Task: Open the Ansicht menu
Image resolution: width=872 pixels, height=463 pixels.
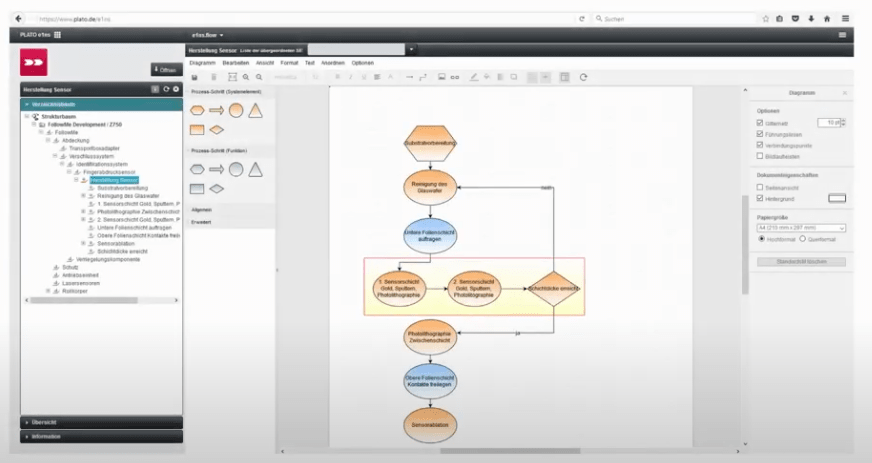Action: click(265, 63)
